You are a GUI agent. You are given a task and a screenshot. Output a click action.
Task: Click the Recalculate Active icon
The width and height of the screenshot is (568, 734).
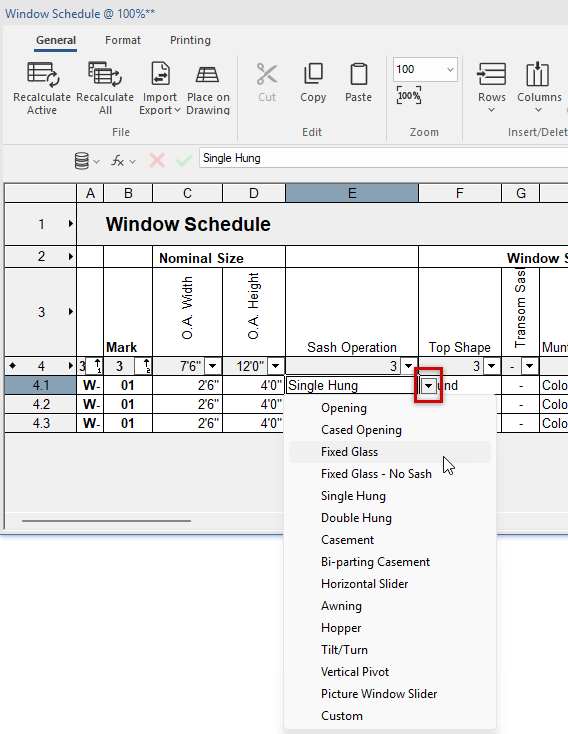pos(42,74)
